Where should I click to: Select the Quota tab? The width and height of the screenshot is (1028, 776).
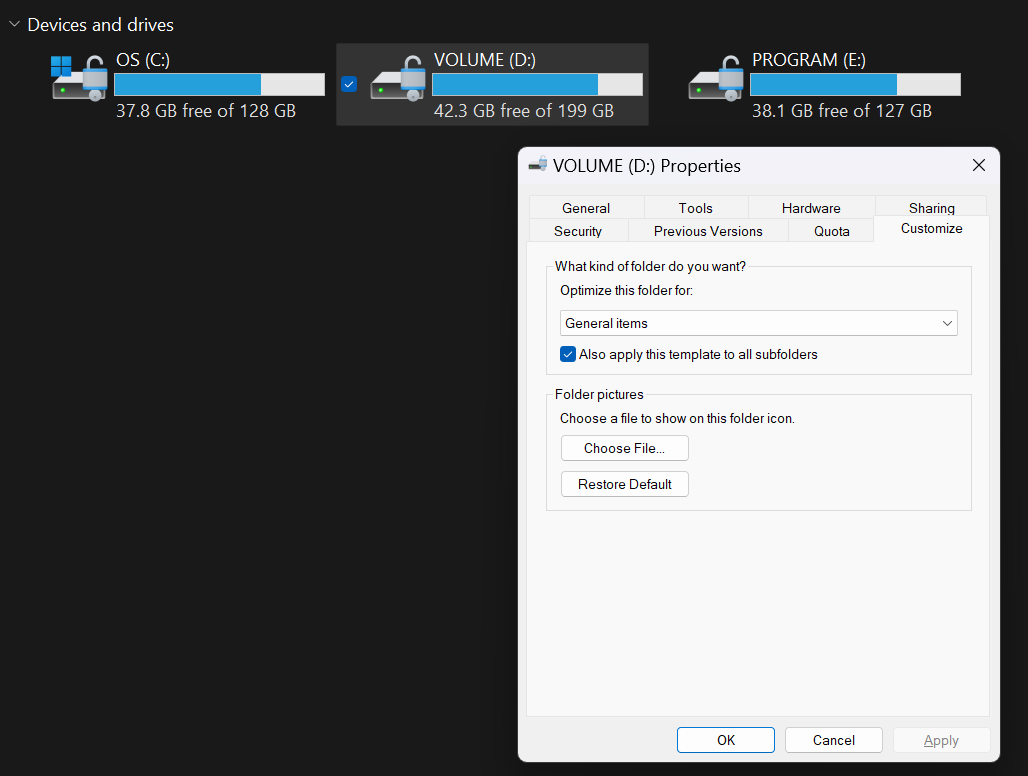pyautogui.click(x=831, y=231)
